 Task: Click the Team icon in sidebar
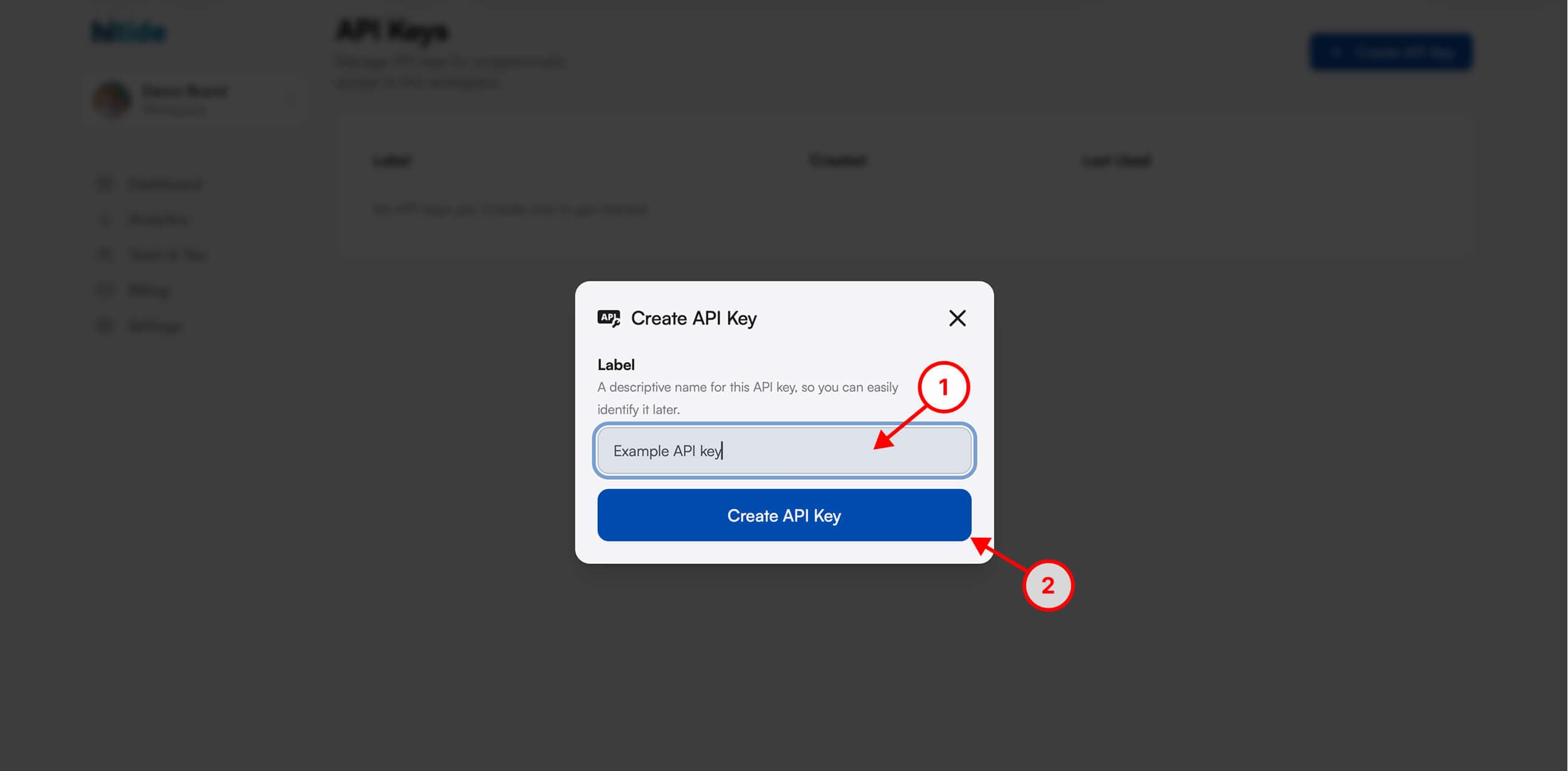pyautogui.click(x=105, y=255)
